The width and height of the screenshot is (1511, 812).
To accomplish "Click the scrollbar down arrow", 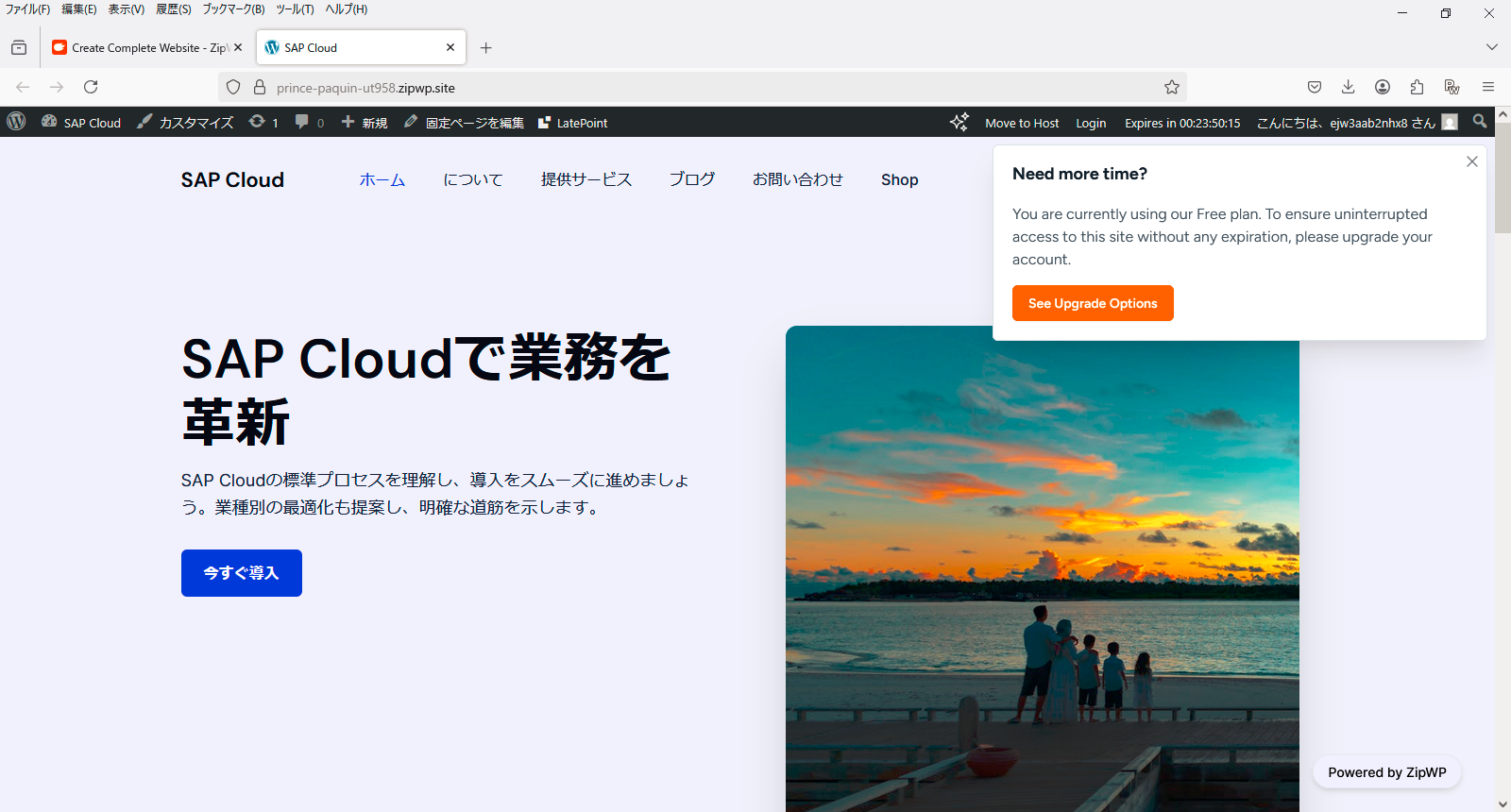I will (x=1503, y=804).
